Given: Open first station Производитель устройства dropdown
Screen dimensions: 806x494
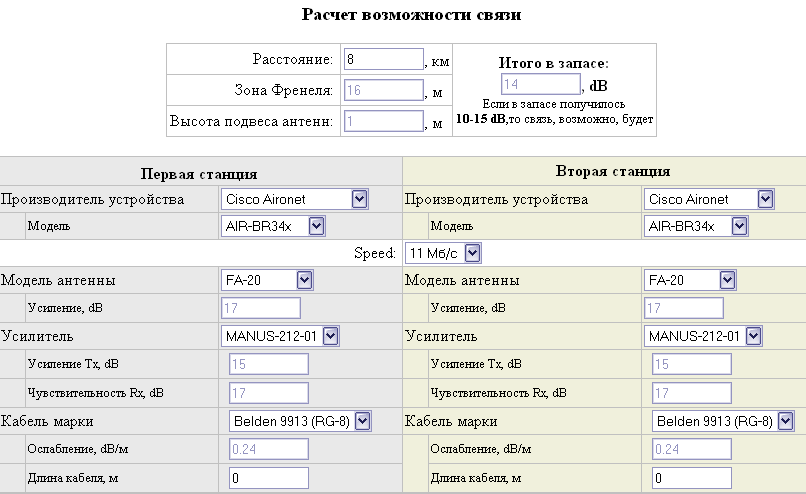Looking at the screenshot, I should tap(295, 199).
